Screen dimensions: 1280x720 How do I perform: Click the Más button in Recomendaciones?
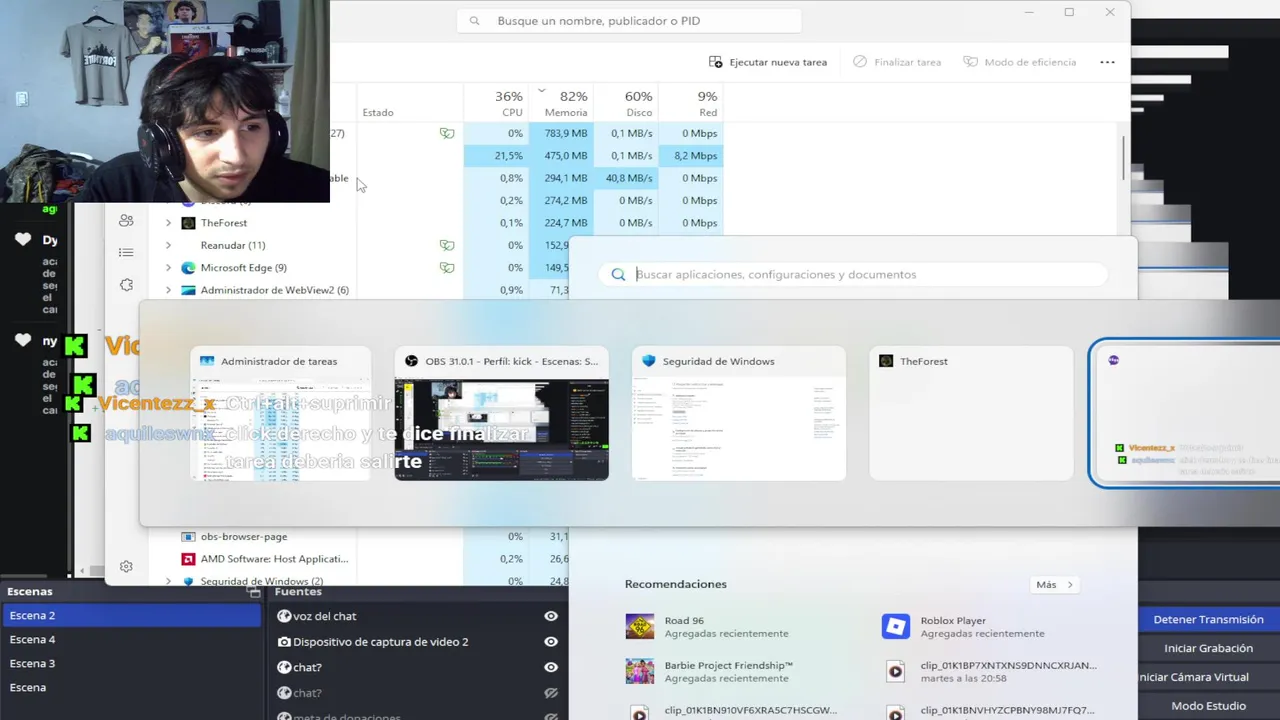(1054, 584)
